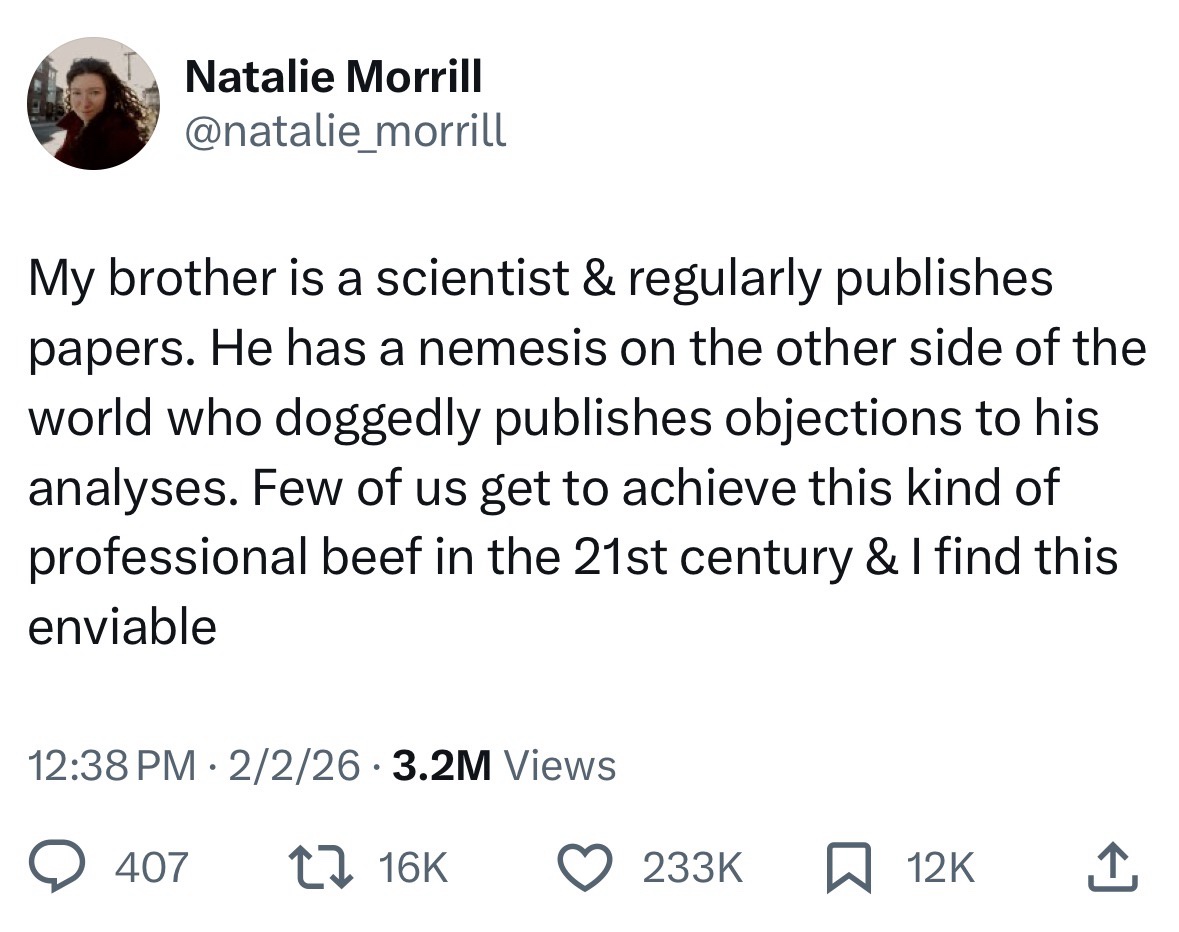Click the 12:38 PM timestamp
Image resolution: width=1179 pixels, height=932 pixels.
tap(112, 766)
